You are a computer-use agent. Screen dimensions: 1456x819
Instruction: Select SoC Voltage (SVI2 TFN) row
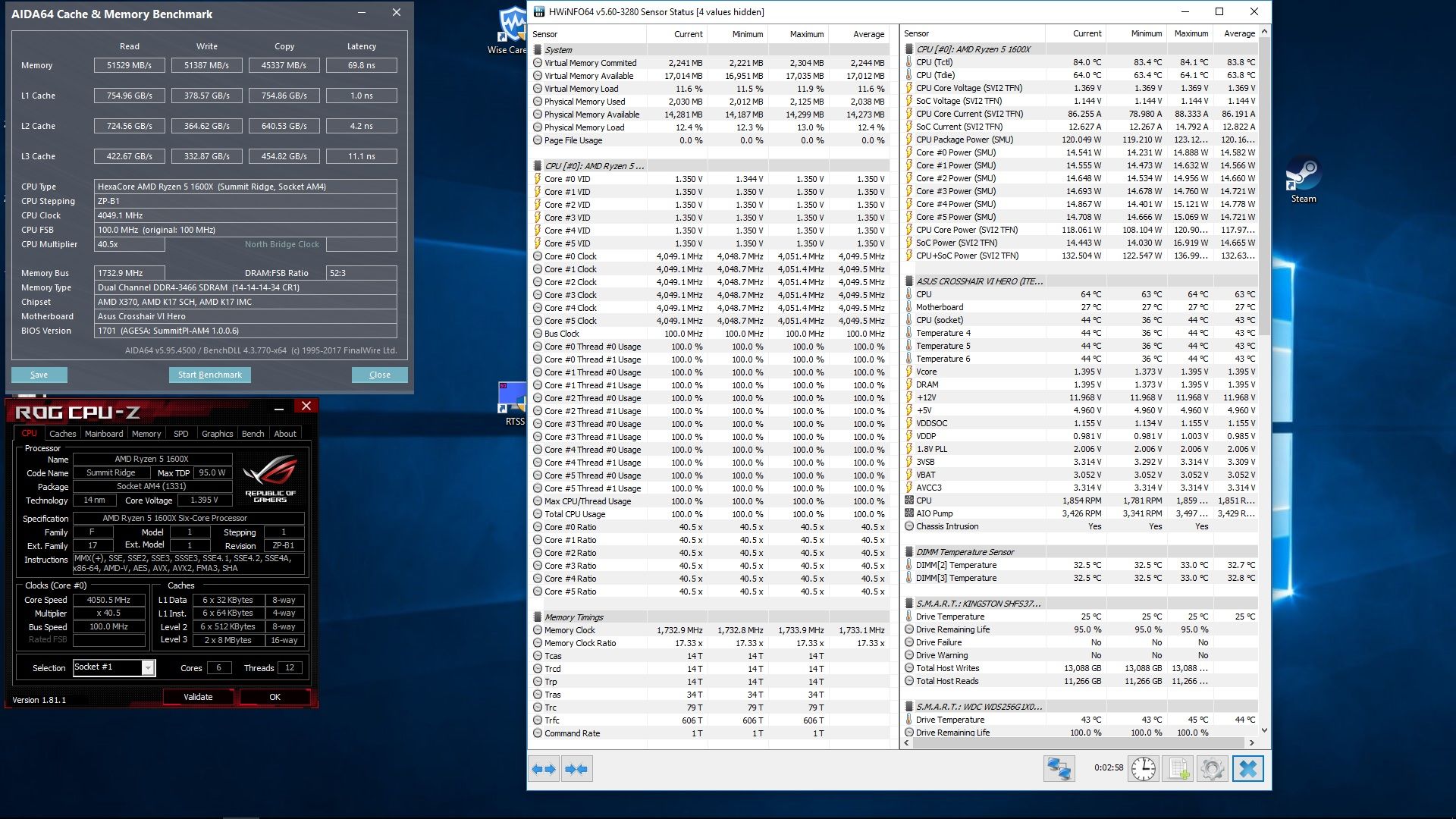[x=1081, y=101]
